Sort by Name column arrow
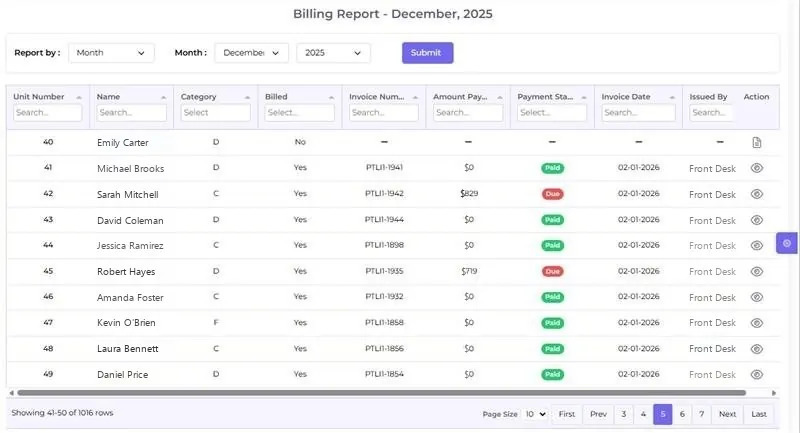The height and width of the screenshot is (433, 800). coord(163,97)
